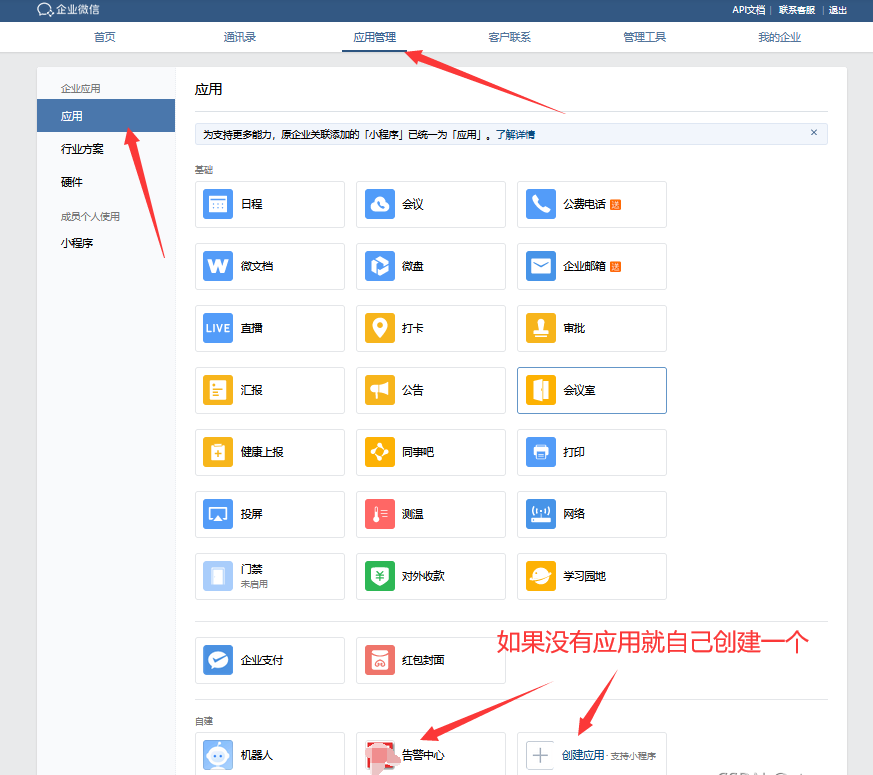Open 小程序 in the sidebar

pos(76,242)
